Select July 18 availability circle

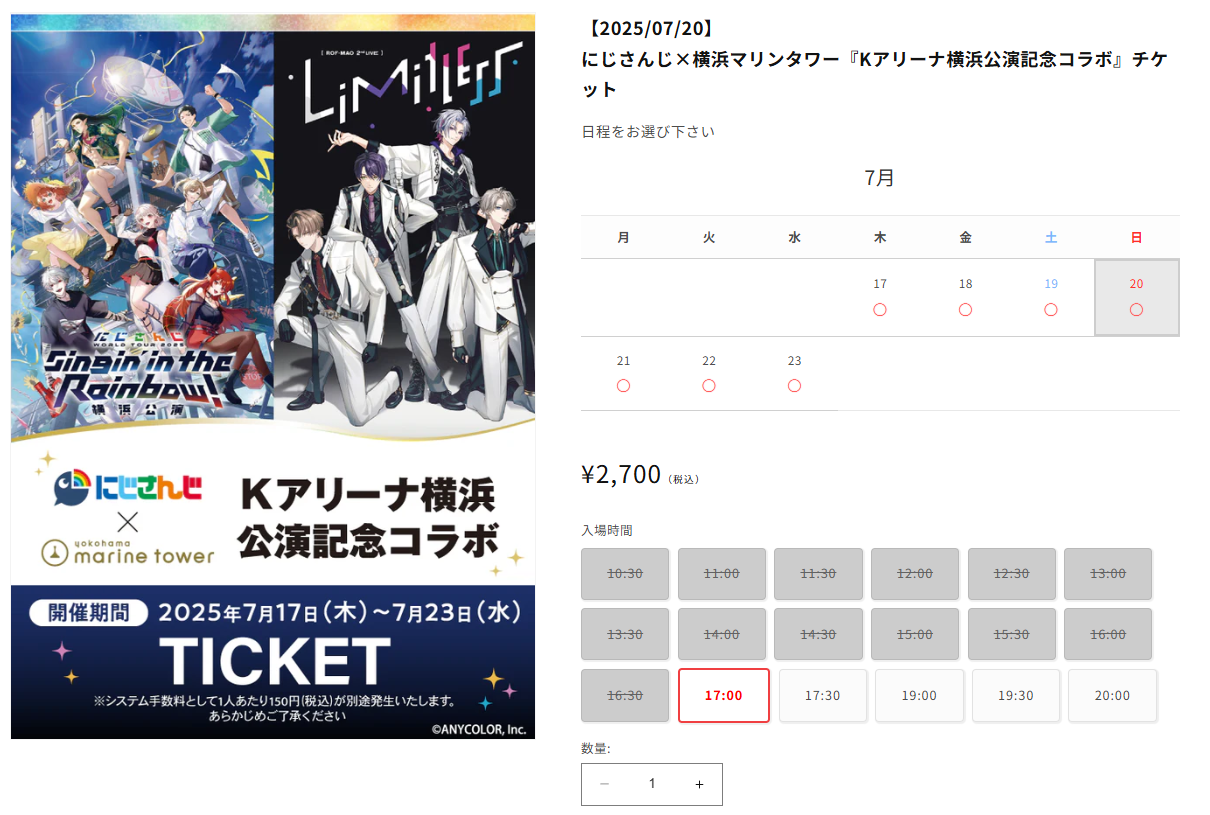[x=965, y=310]
